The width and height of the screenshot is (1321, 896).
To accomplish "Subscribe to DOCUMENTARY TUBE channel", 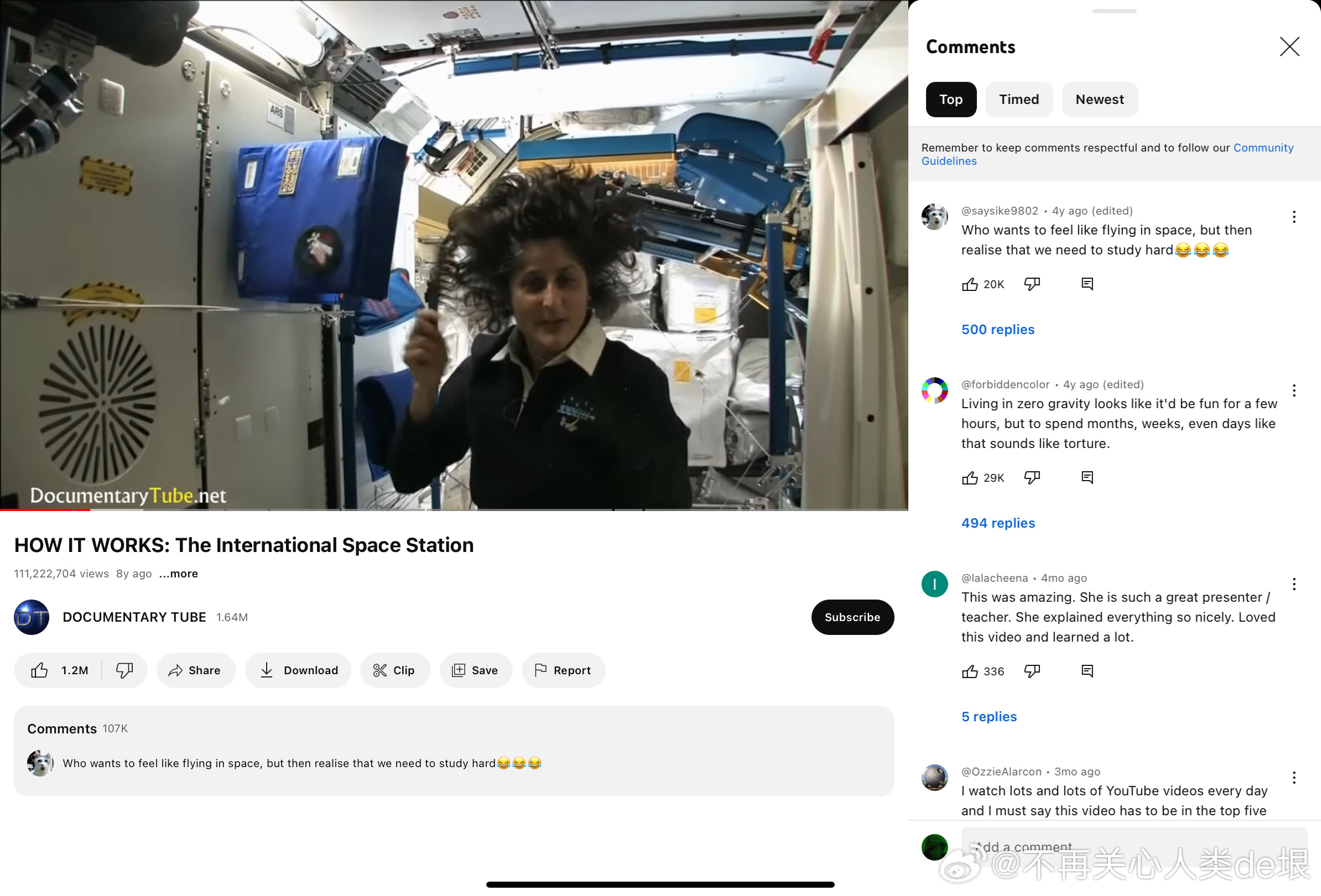I will (852, 617).
